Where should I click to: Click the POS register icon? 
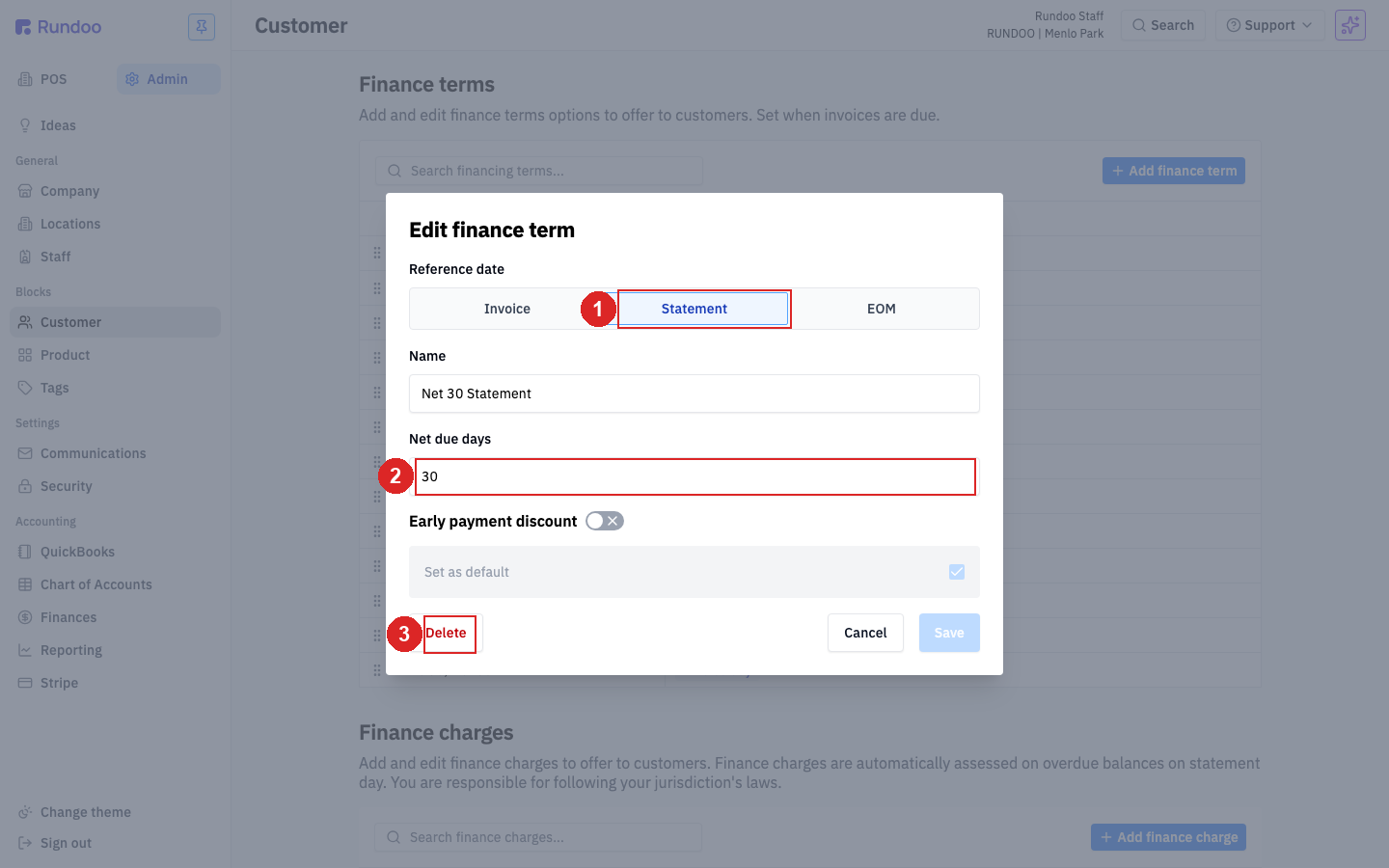(x=25, y=79)
